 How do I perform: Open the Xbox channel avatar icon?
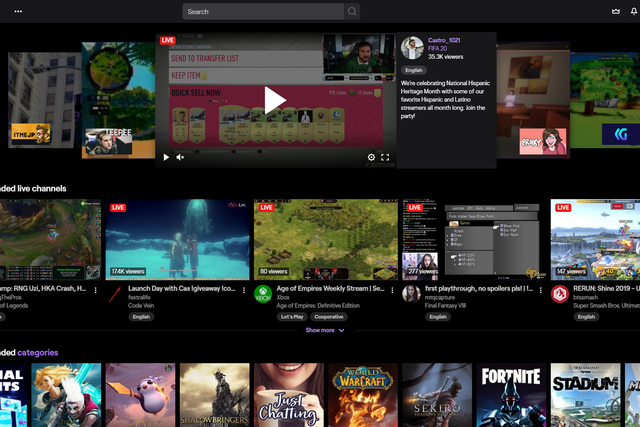coord(263,294)
